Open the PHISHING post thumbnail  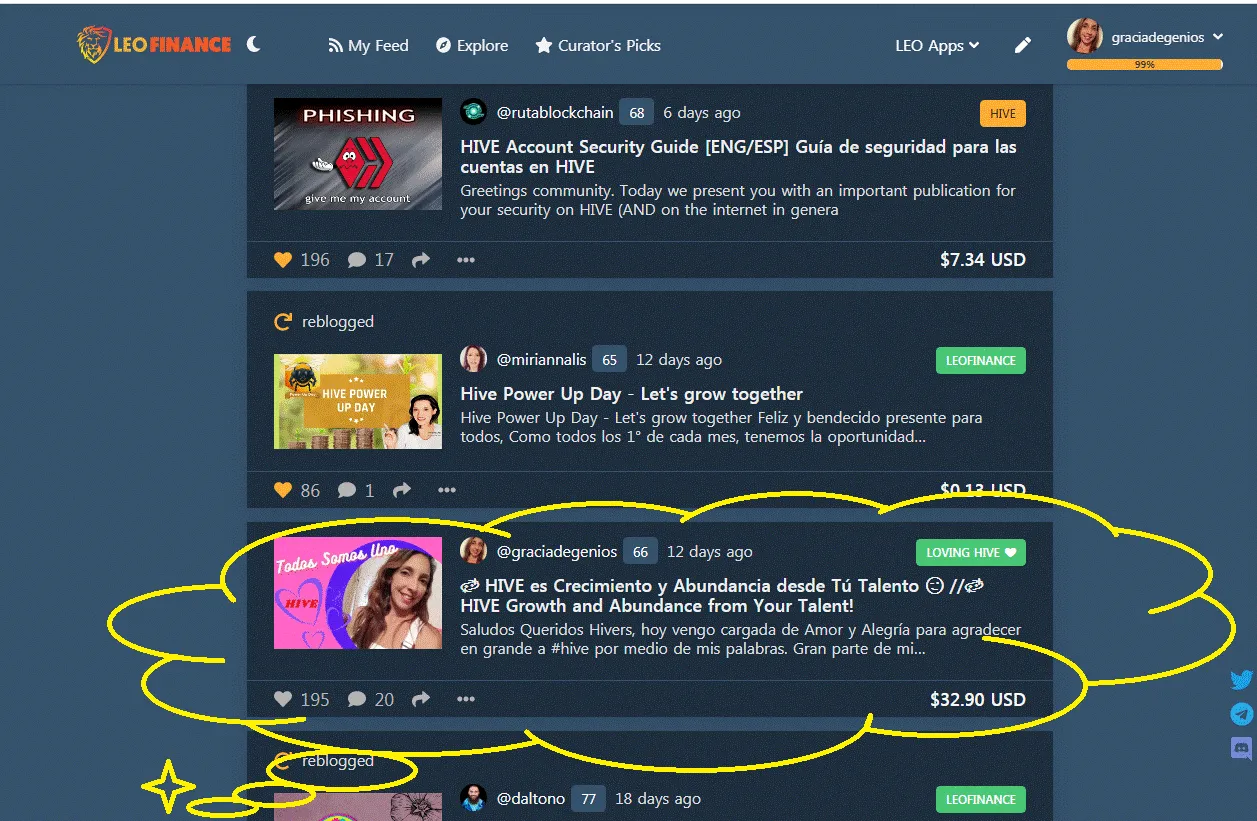click(x=358, y=154)
